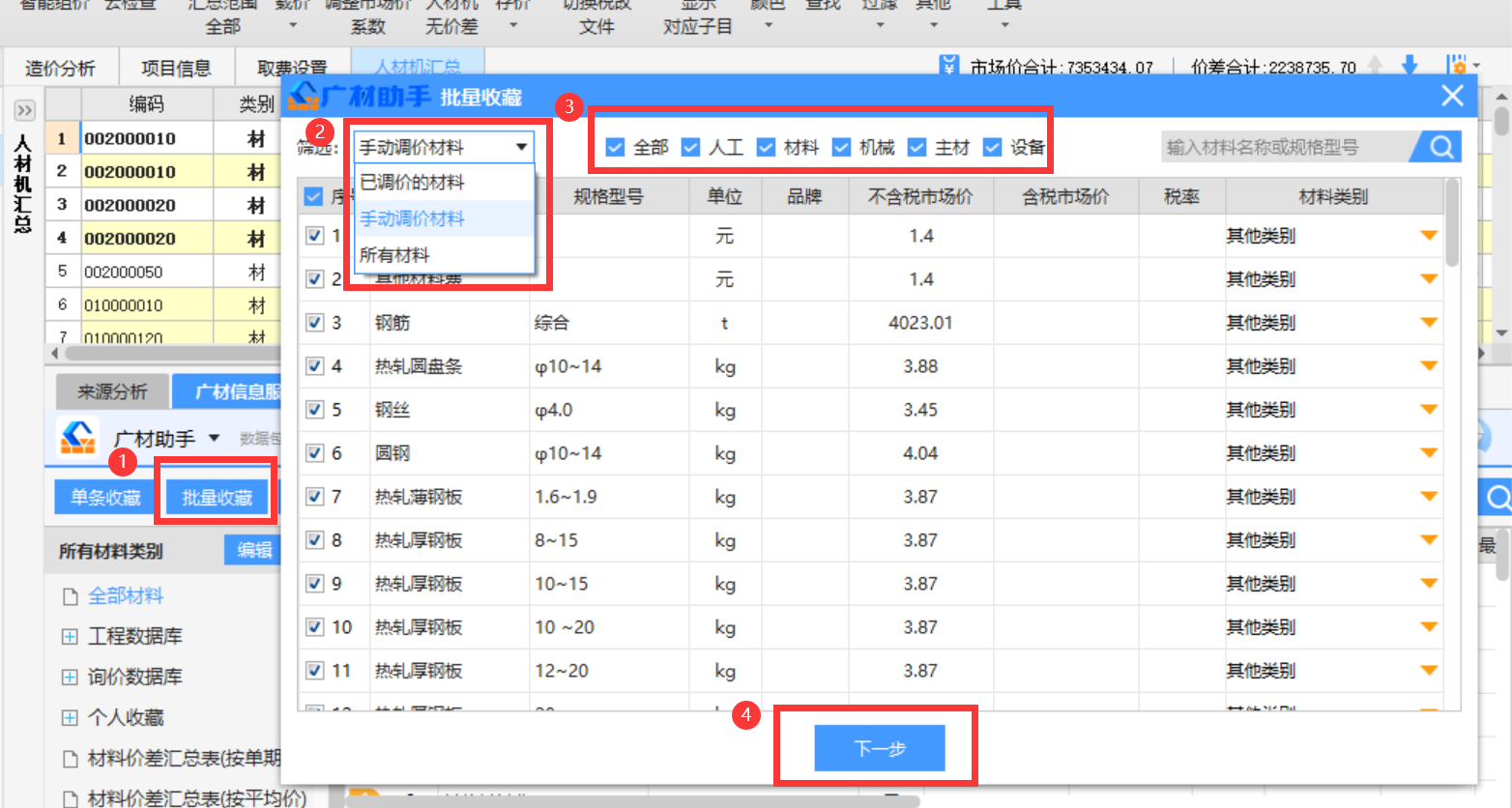Switch to the 项目信息 tab
This screenshot has height=808, width=1512.
[x=176, y=68]
